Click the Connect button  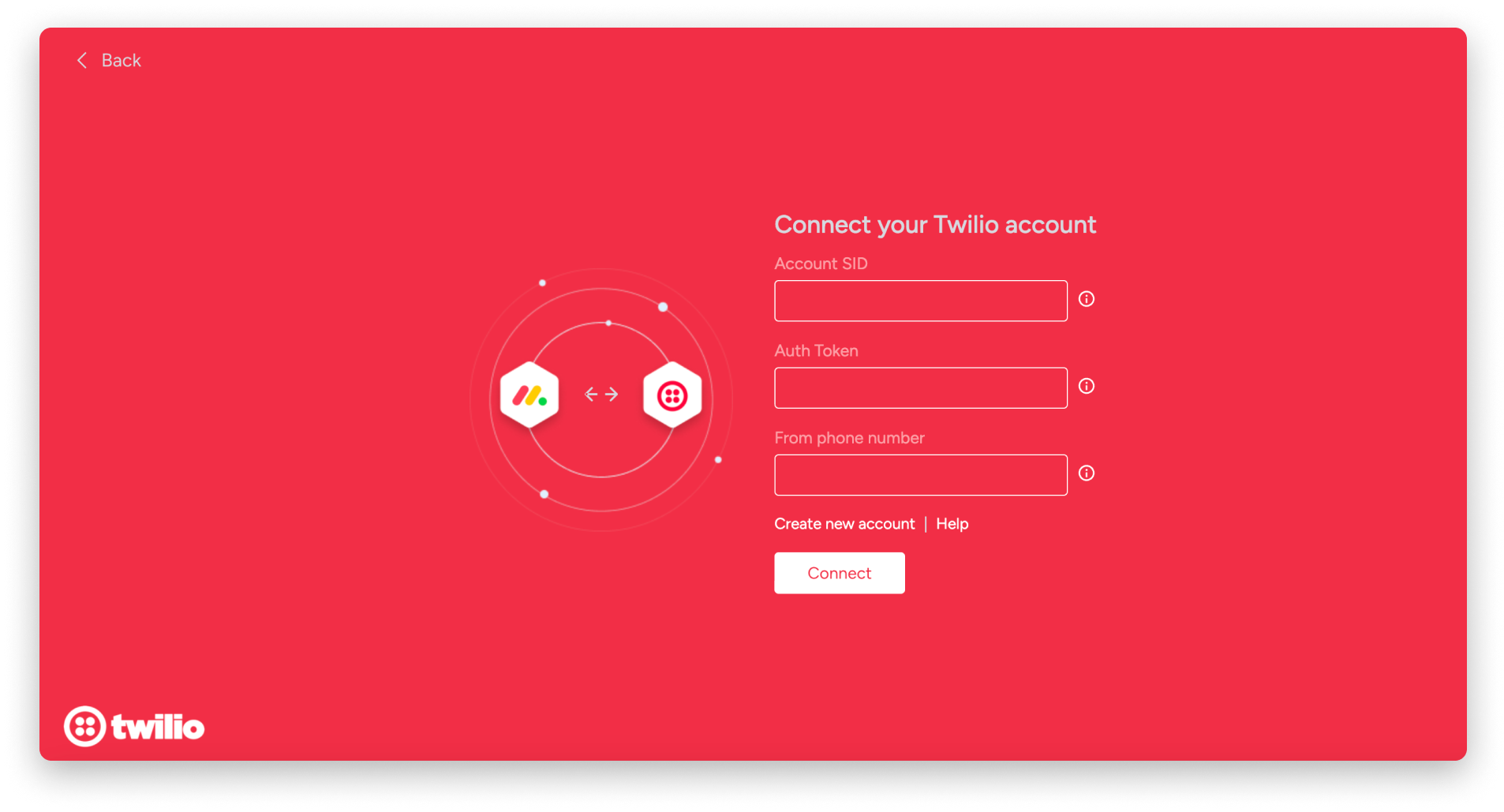click(x=839, y=573)
